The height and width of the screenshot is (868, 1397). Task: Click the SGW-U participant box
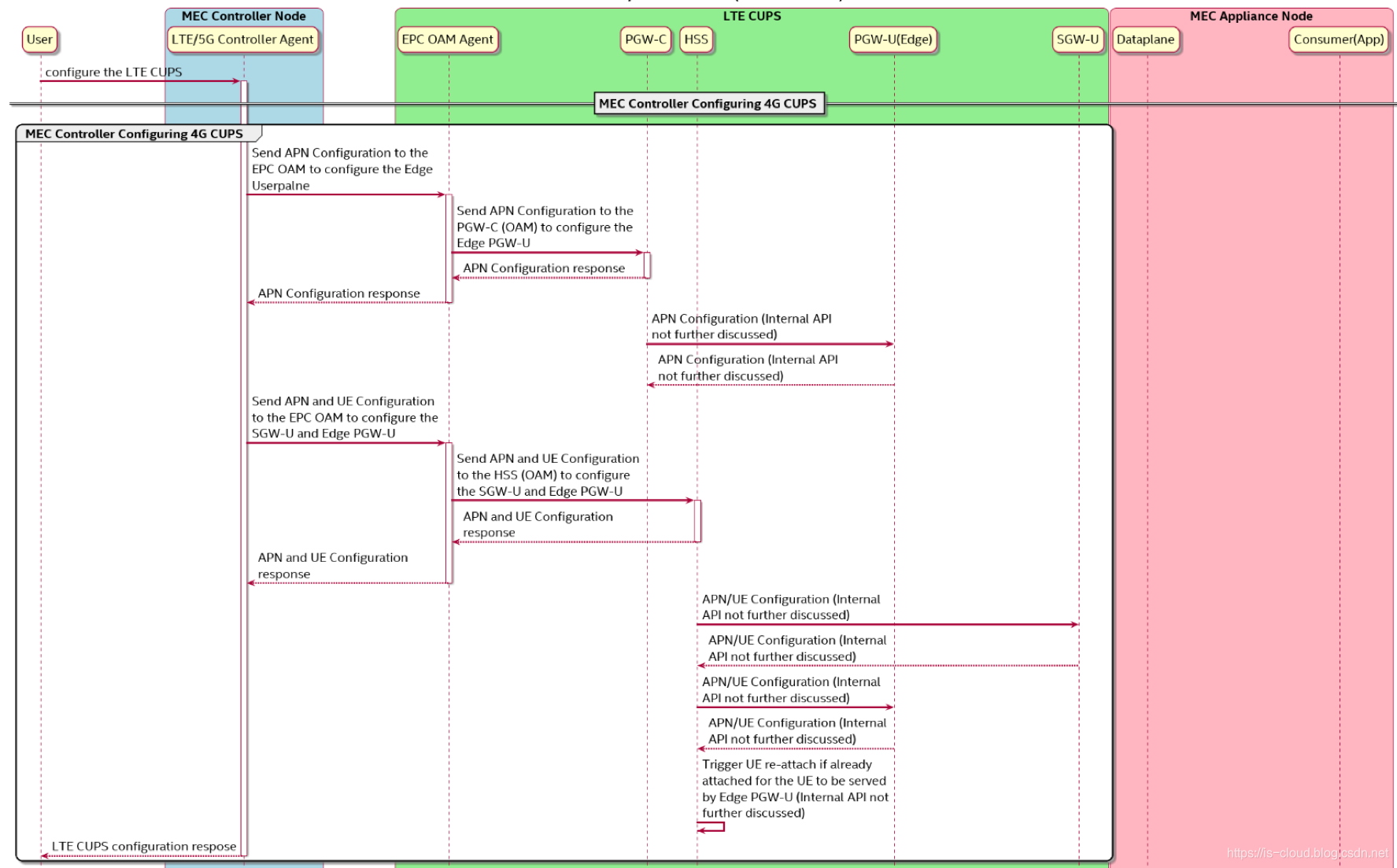click(1077, 39)
